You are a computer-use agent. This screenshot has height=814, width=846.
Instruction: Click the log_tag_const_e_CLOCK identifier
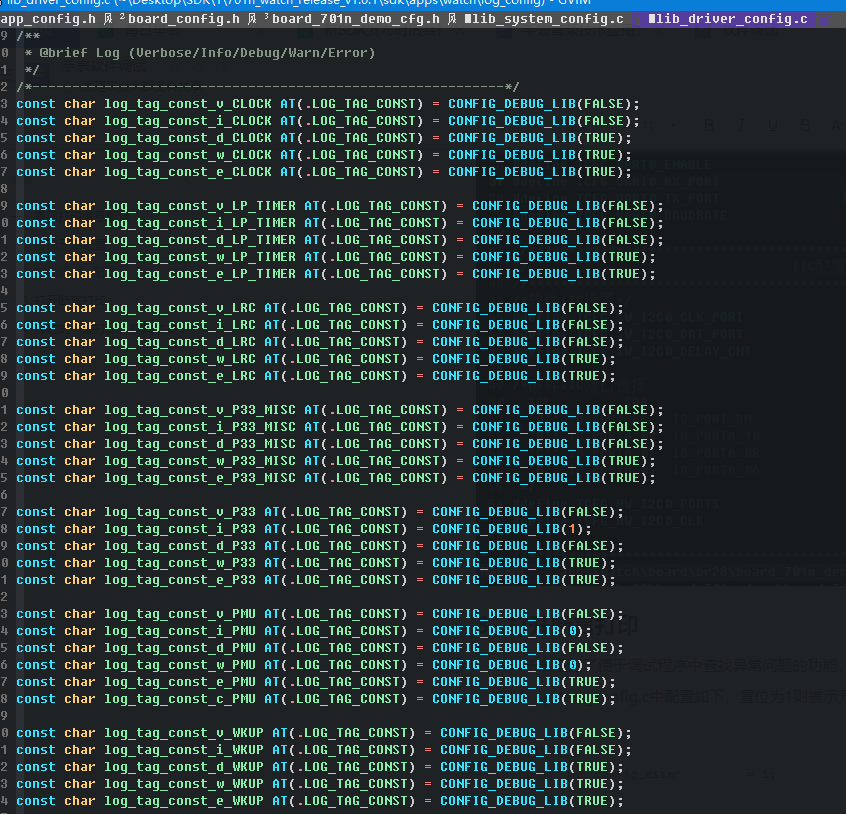[x=188, y=172]
